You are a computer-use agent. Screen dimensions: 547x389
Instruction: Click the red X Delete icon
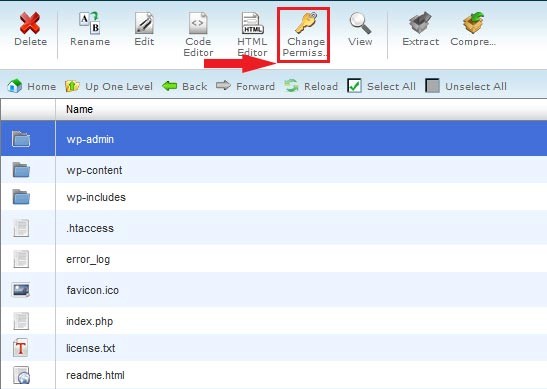point(30,23)
